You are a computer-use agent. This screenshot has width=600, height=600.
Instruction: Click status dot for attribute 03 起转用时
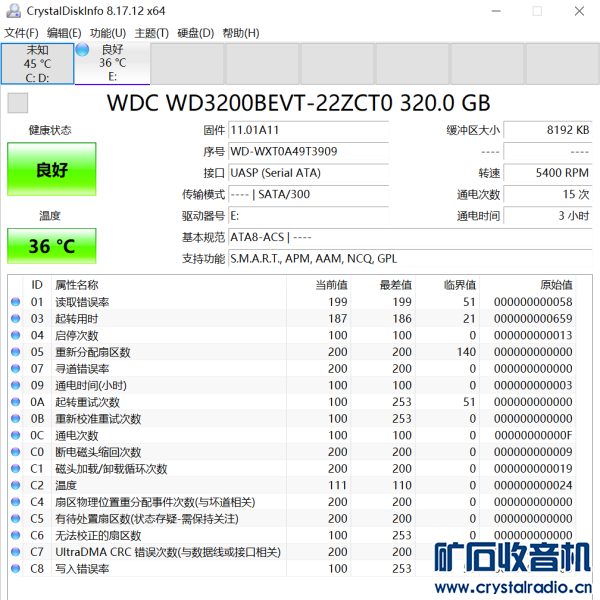coord(15,318)
